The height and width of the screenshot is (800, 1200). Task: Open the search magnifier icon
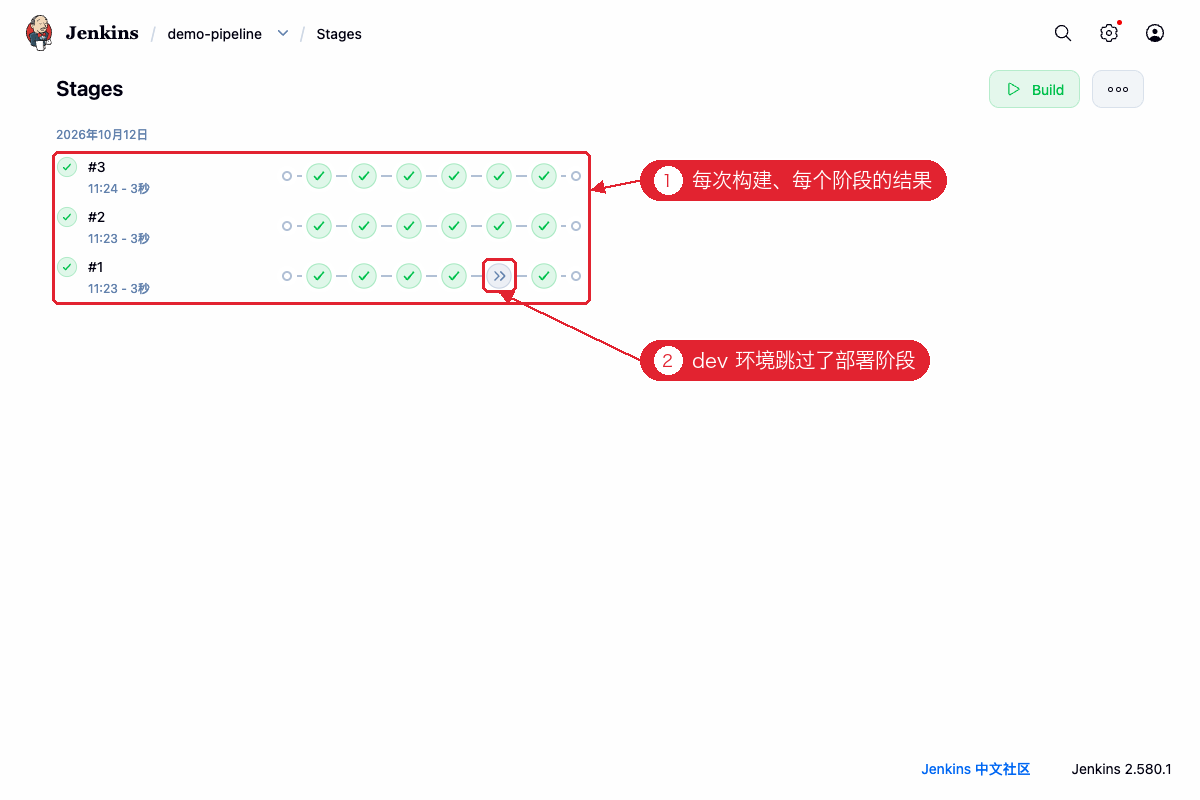(1063, 33)
